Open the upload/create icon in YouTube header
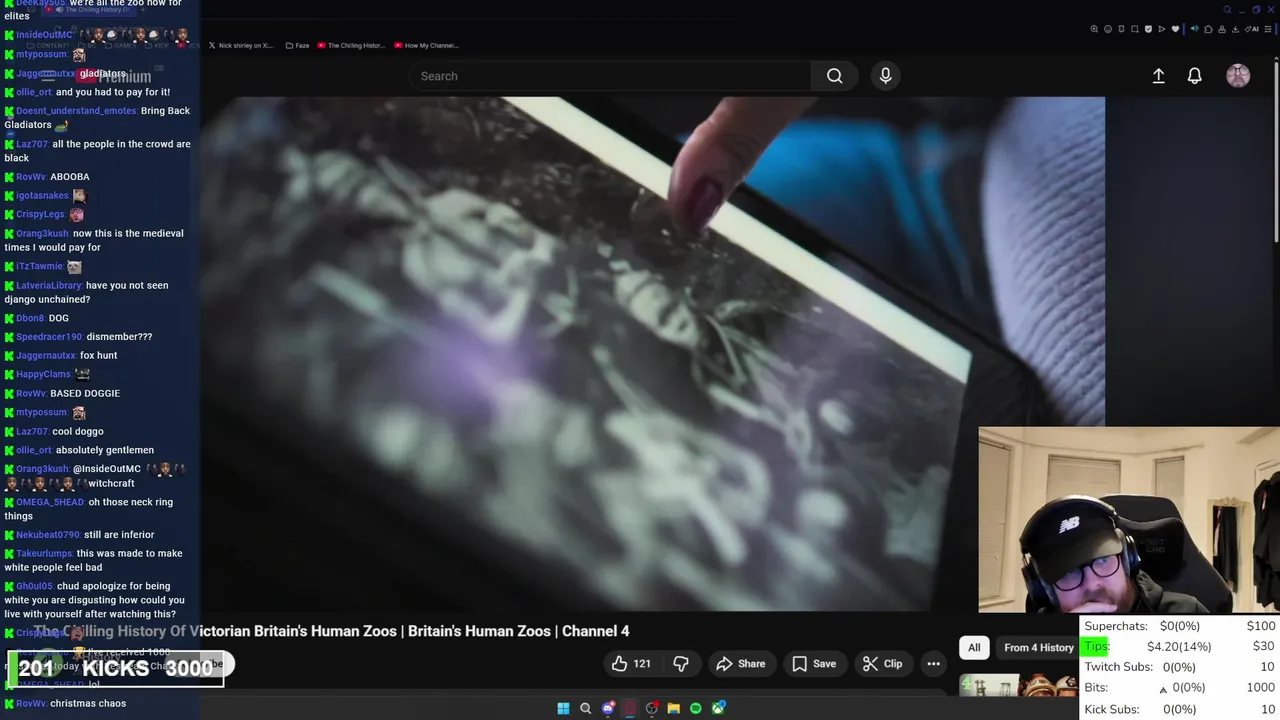The image size is (1280, 720). coord(1158,76)
